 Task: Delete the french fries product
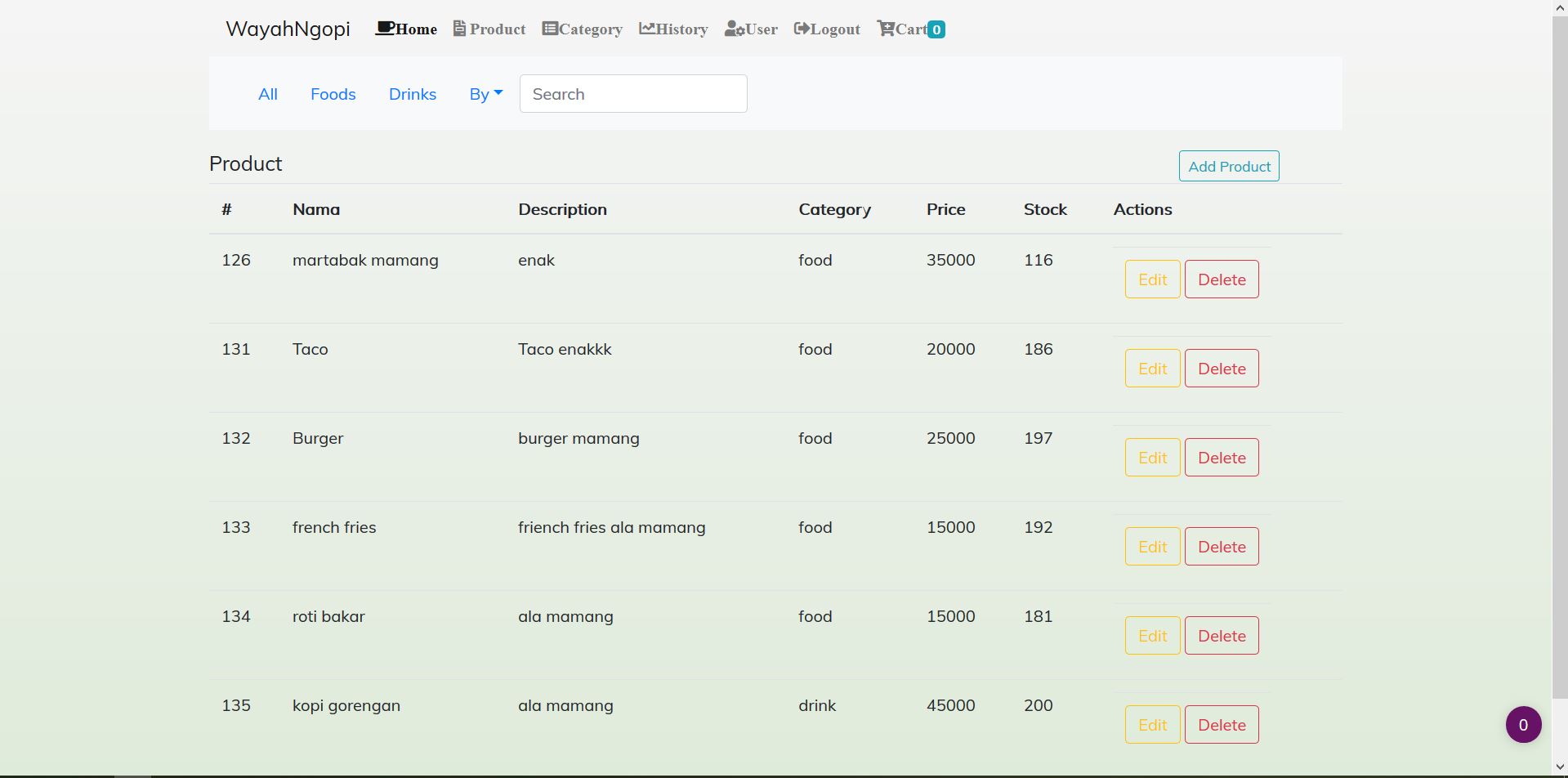coord(1222,547)
